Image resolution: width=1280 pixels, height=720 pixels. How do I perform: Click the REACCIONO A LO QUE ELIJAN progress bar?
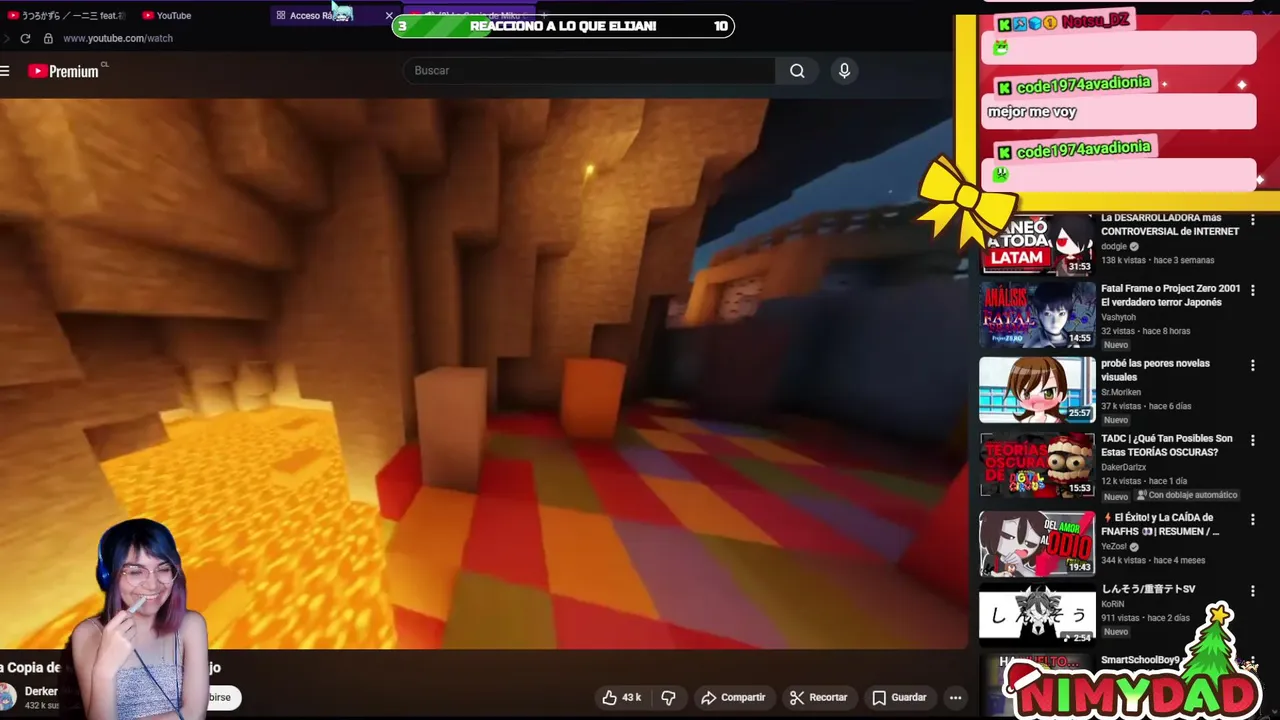(x=563, y=26)
